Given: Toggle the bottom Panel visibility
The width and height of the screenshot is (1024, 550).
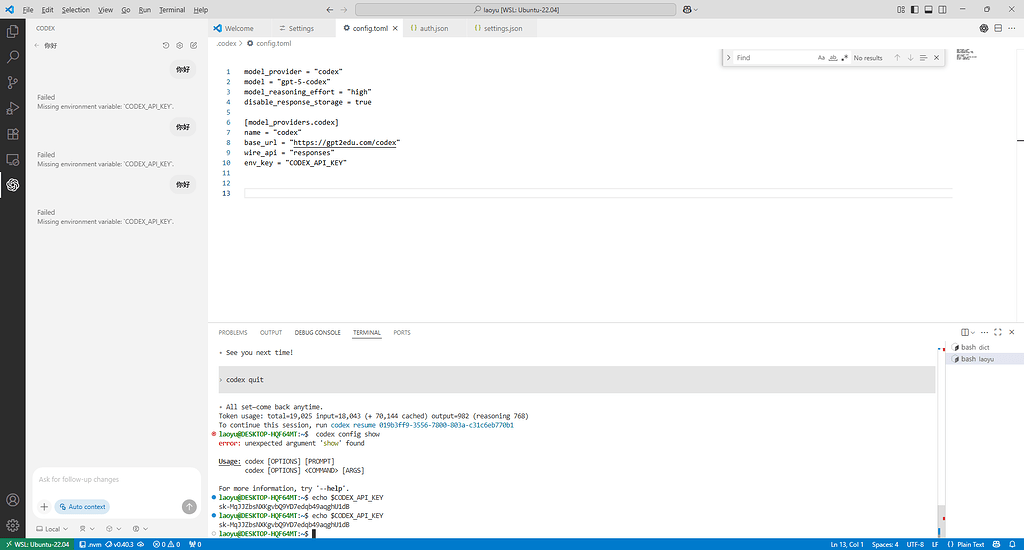Looking at the screenshot, I should pos(929,10).
